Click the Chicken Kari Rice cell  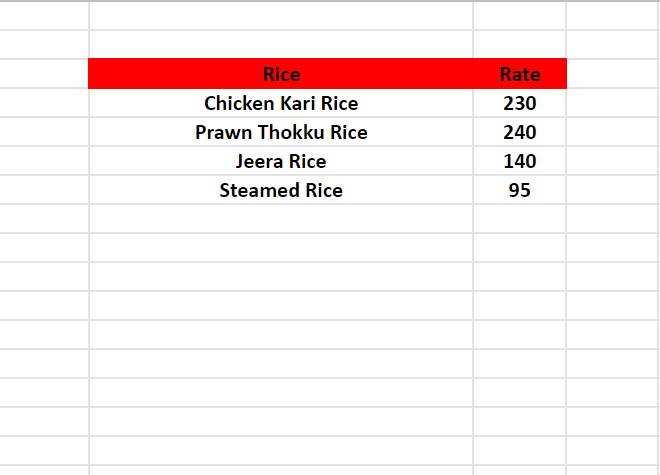(x=281, y=103)
